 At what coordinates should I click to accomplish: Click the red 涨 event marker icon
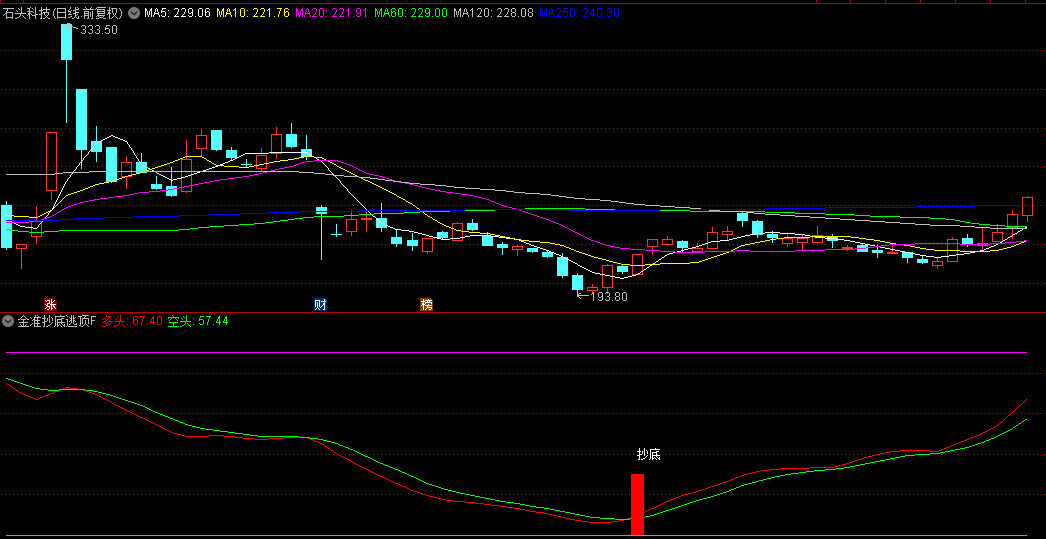(x=50, y=304)
